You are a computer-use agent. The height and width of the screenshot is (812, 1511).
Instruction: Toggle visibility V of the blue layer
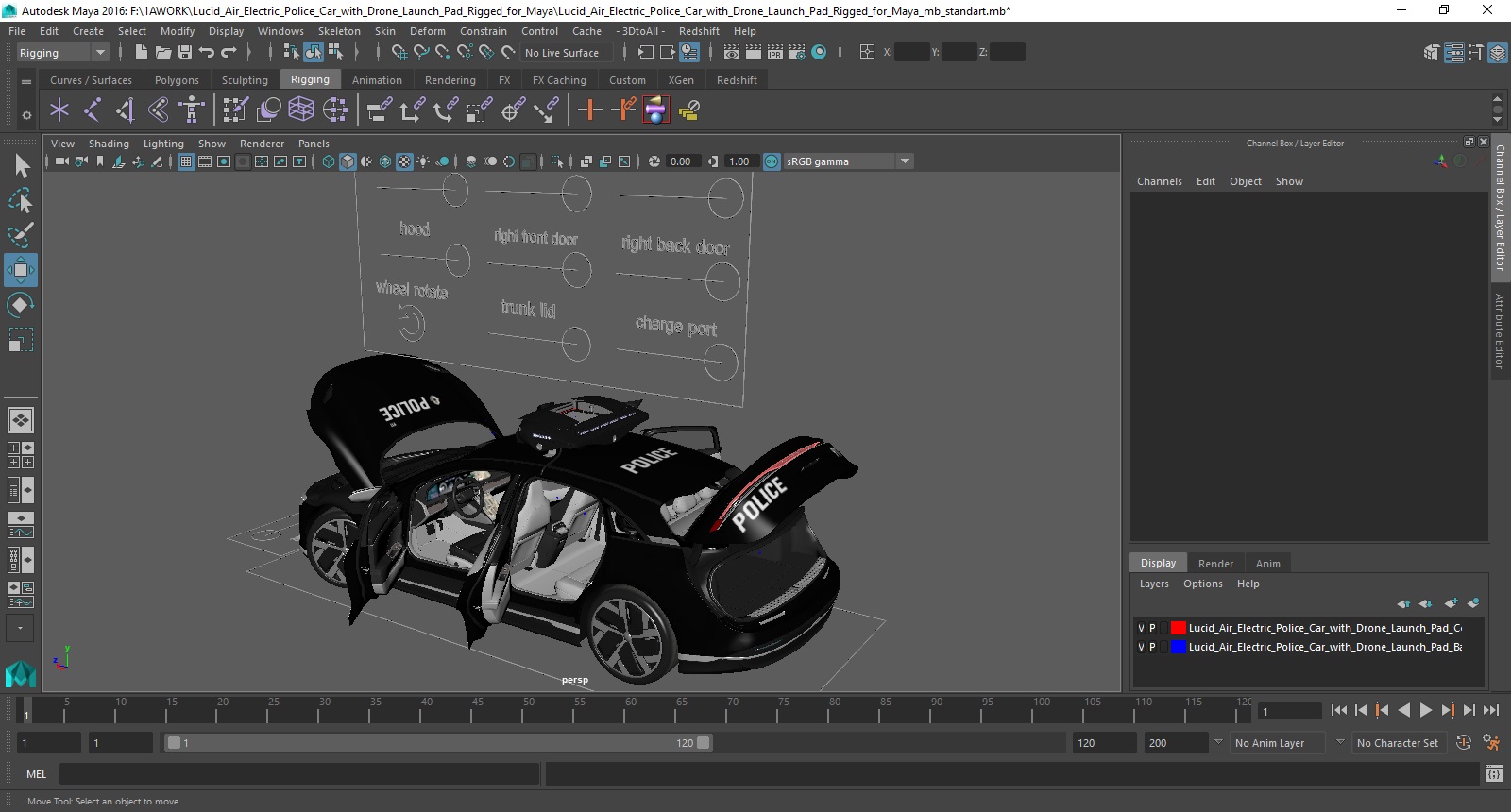[1141, 647]
